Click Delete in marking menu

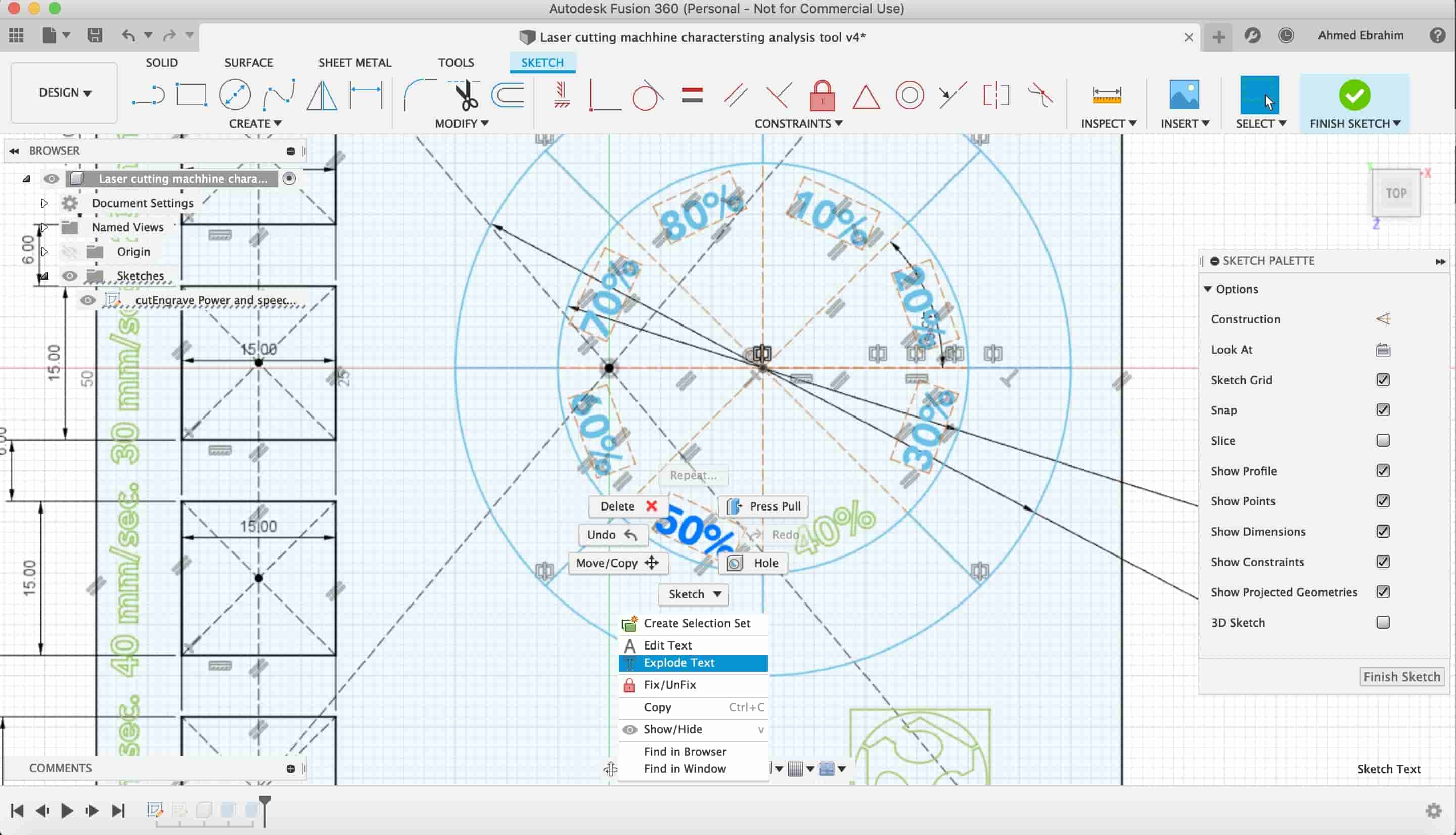tap(628, 506)
